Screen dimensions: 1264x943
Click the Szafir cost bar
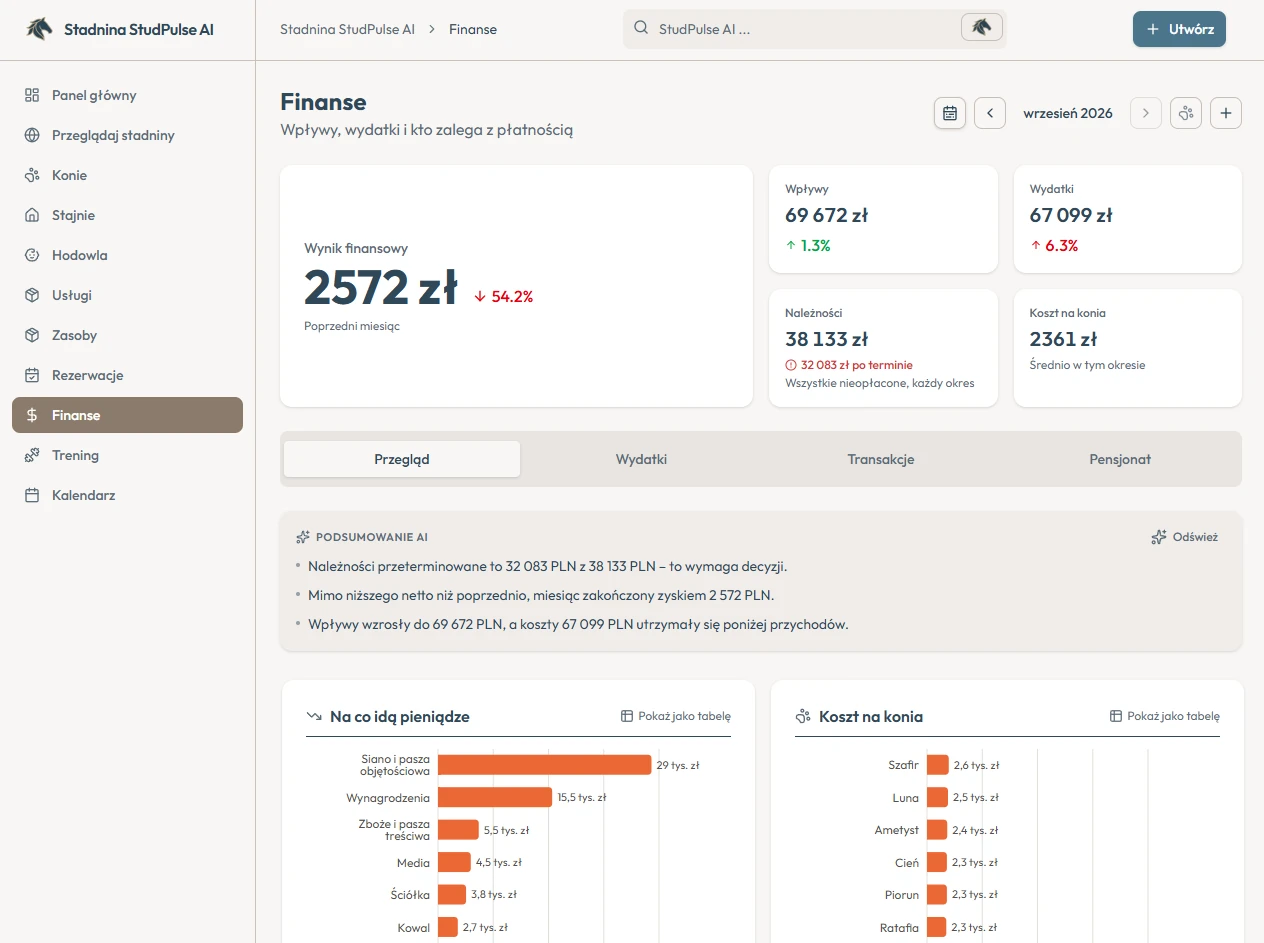938,765
